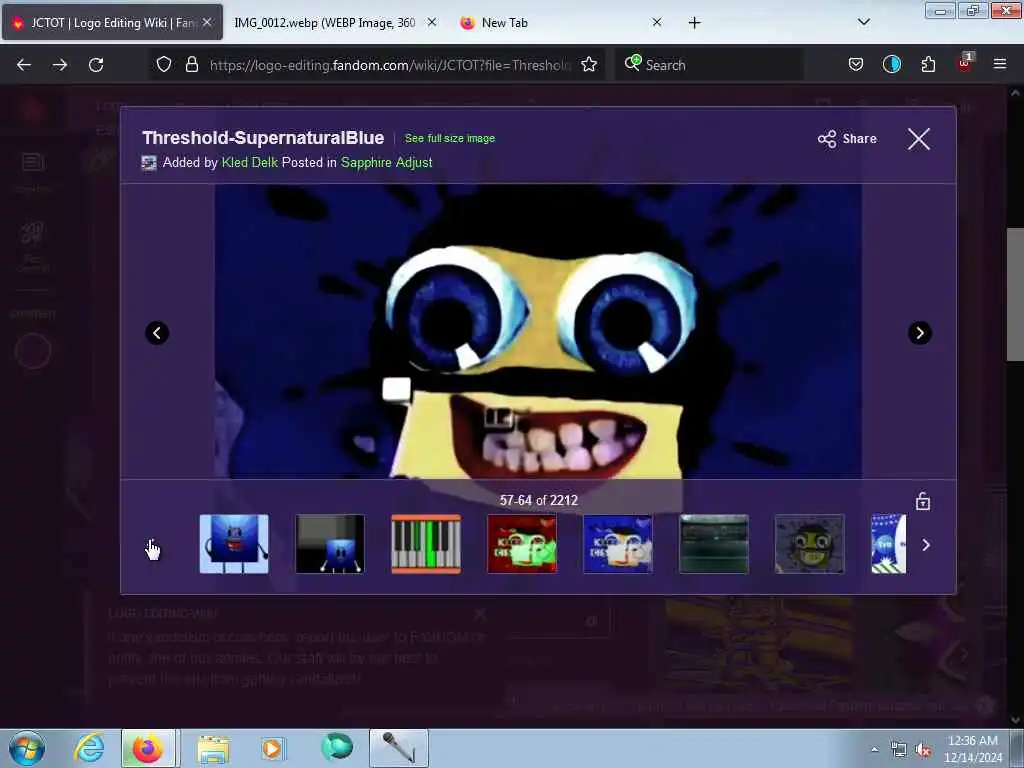
Task: Open the extensions puzzle piece icon
Action: click(x=928, y=64)
